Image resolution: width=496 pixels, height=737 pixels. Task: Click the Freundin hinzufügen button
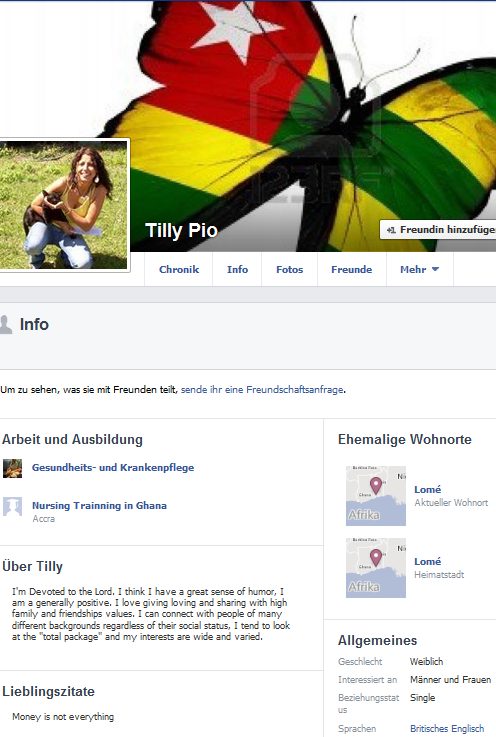438,230
